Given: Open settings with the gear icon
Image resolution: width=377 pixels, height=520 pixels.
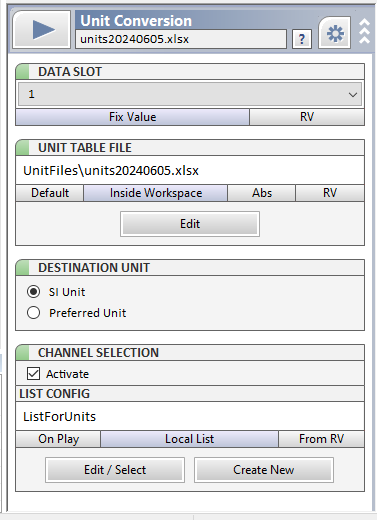Looking at the screenshot, I should [x=335, y=33].
